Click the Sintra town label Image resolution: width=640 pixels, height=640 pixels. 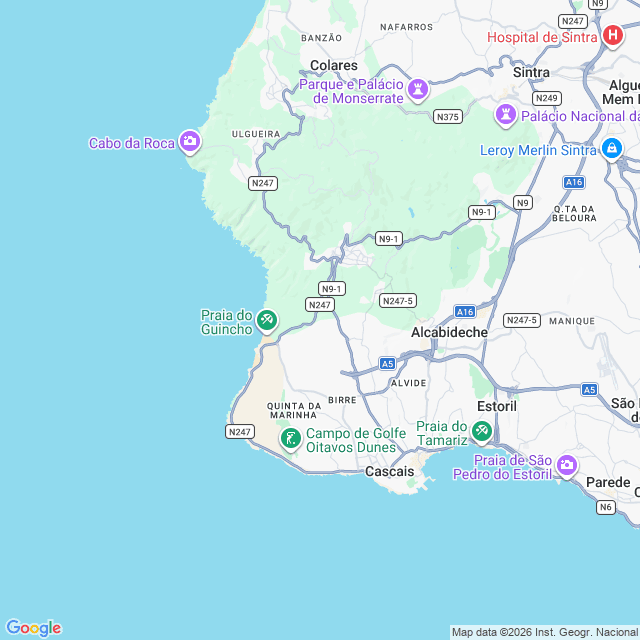(531, 72)
